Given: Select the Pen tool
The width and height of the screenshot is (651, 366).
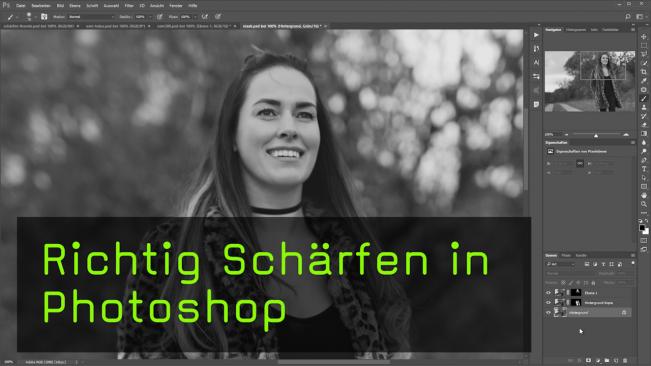Looking at the screenshot, I should click(644, 160).
